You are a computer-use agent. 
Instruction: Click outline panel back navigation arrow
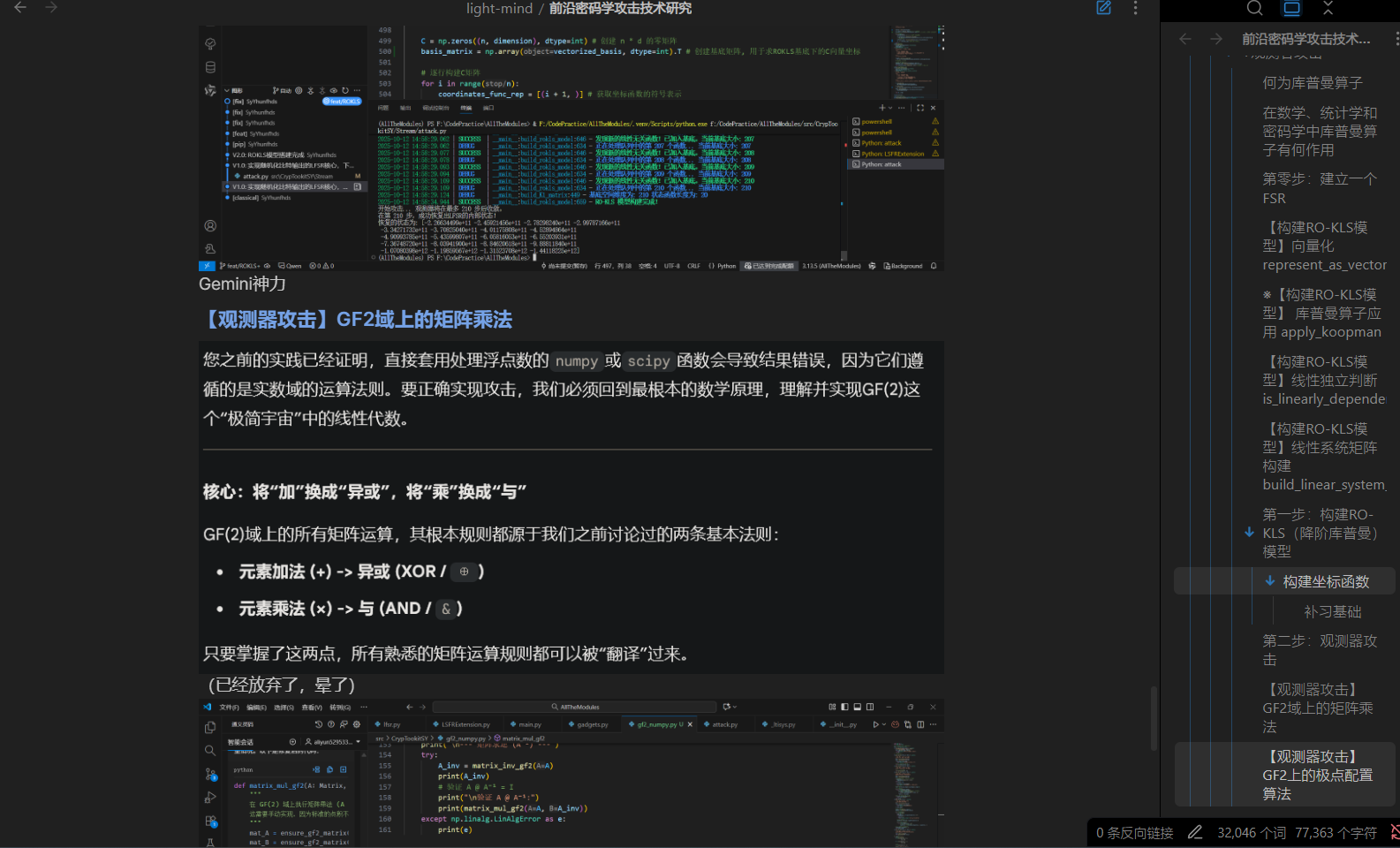1185,39
